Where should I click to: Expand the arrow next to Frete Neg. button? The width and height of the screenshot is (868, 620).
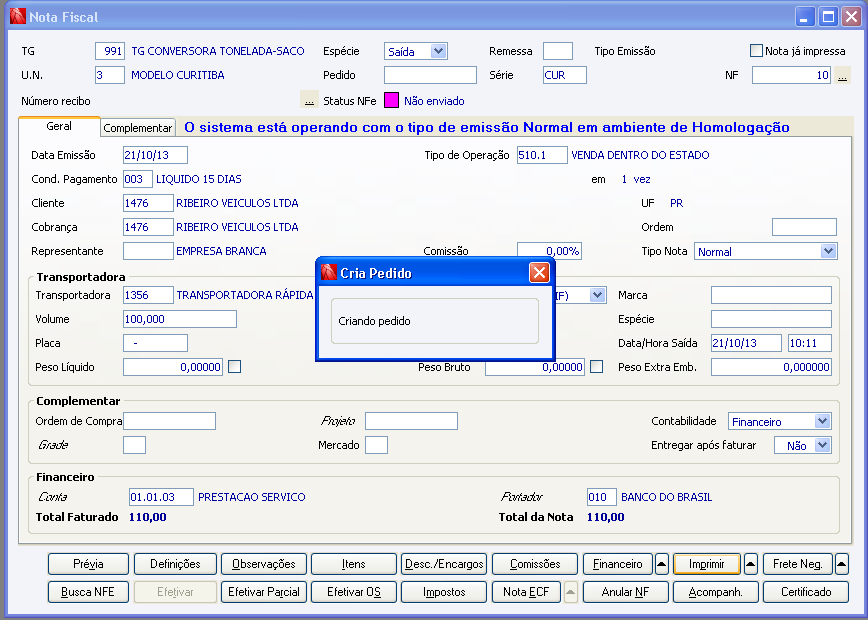[841, 564]
